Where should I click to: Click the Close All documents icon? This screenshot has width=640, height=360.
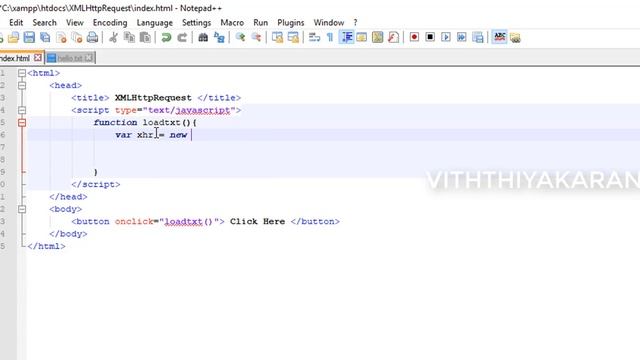pos(77,38)
